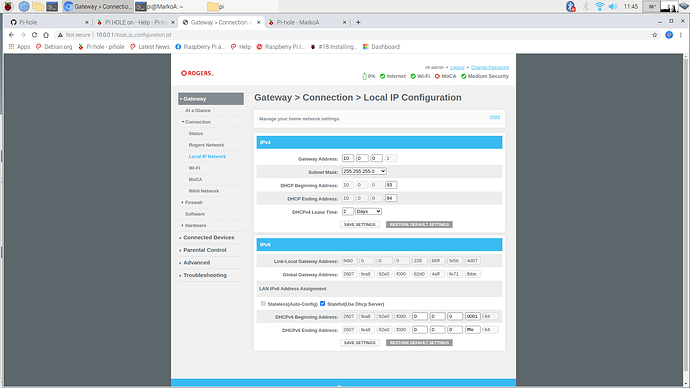Open the Subnet Mask dropdown
This screenshot has height=388, width=690.
coord(364,171)
